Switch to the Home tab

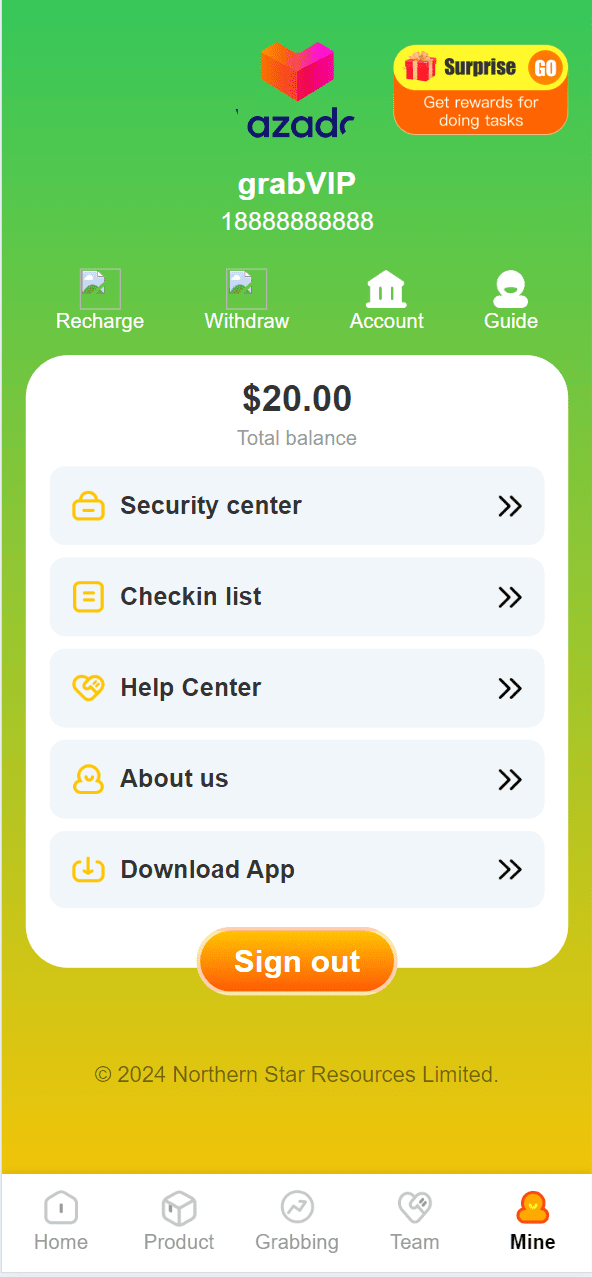pos(61,1222)
